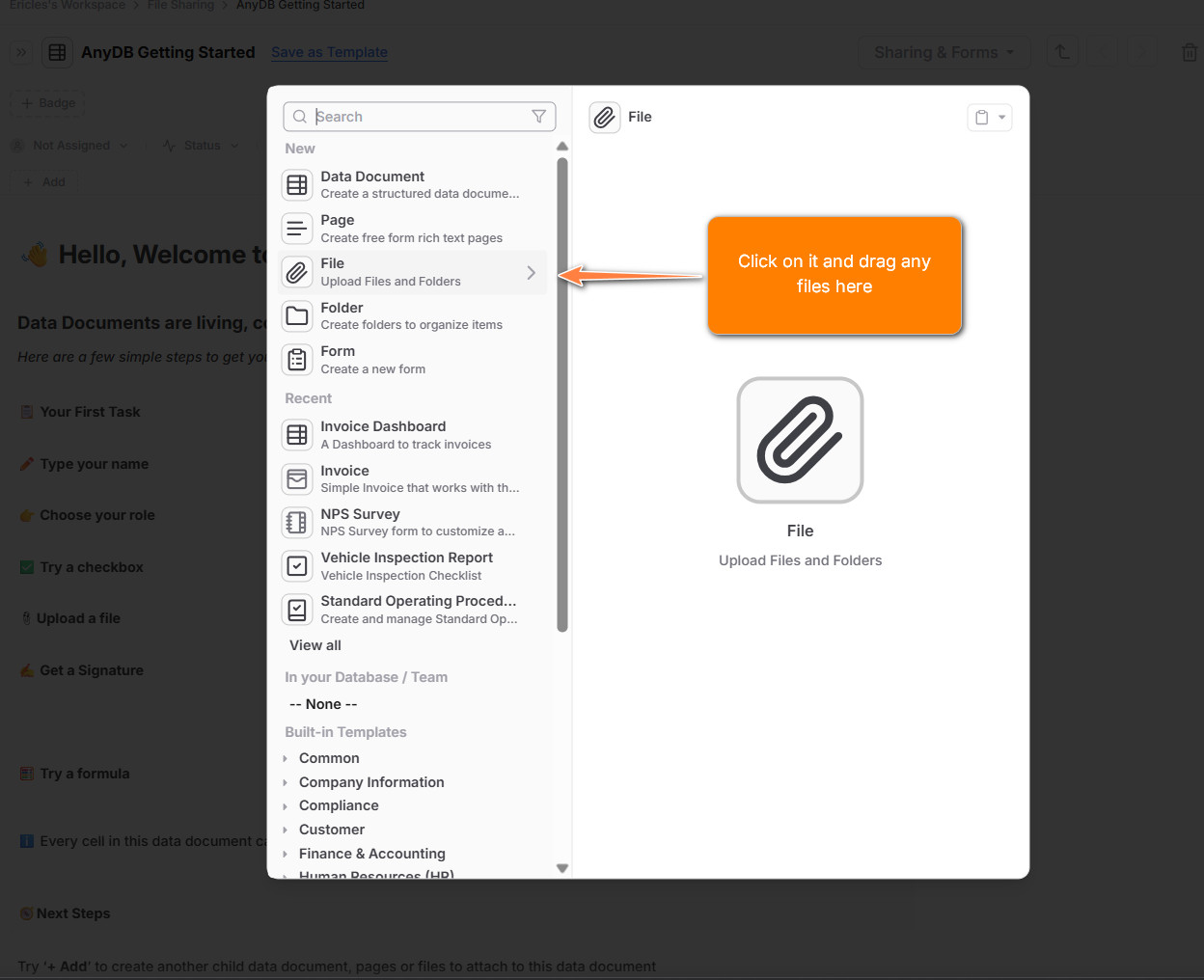
Task: Click 'Vehicle Inspection Checklist' description text
Action: point(401,576)
